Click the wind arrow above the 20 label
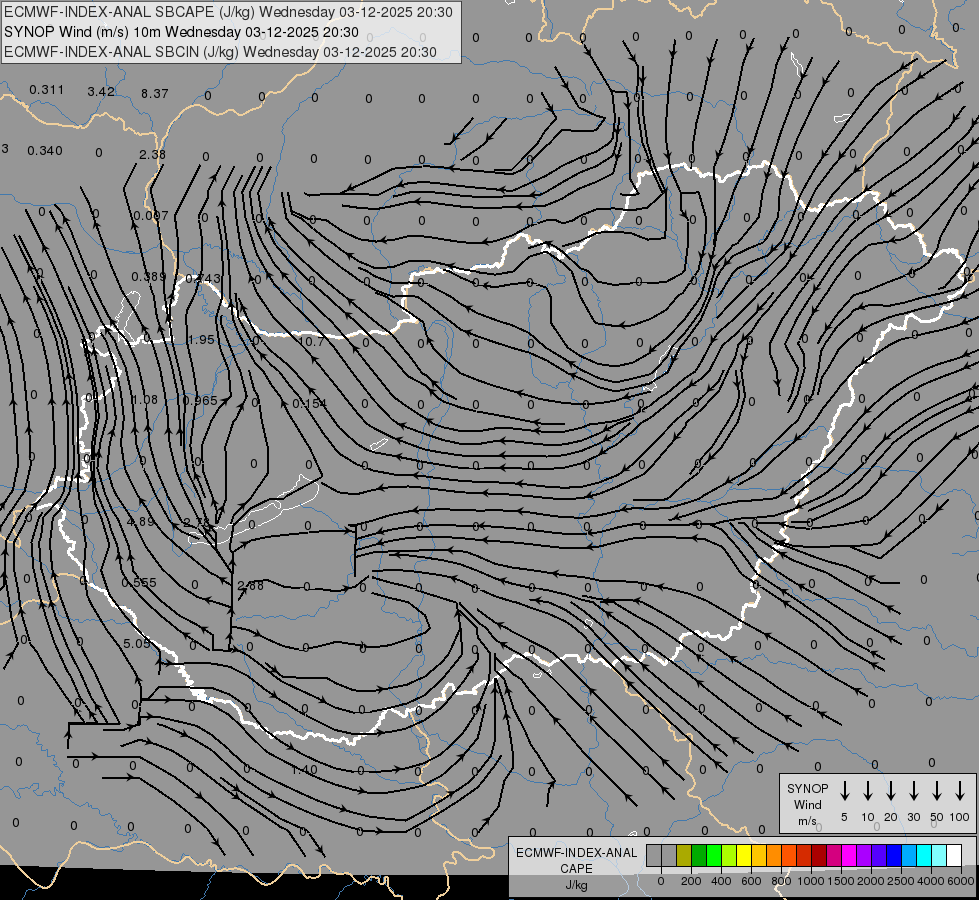The height and width of the screenshot is (900, 979). pos(890,790)
